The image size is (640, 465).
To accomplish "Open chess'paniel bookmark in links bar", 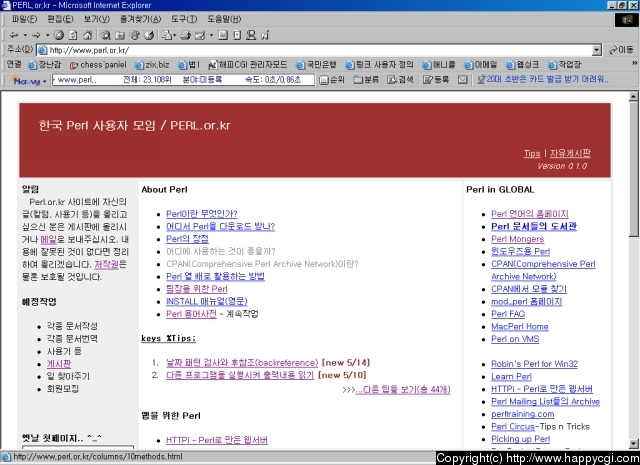I will (x=98, y=65).
